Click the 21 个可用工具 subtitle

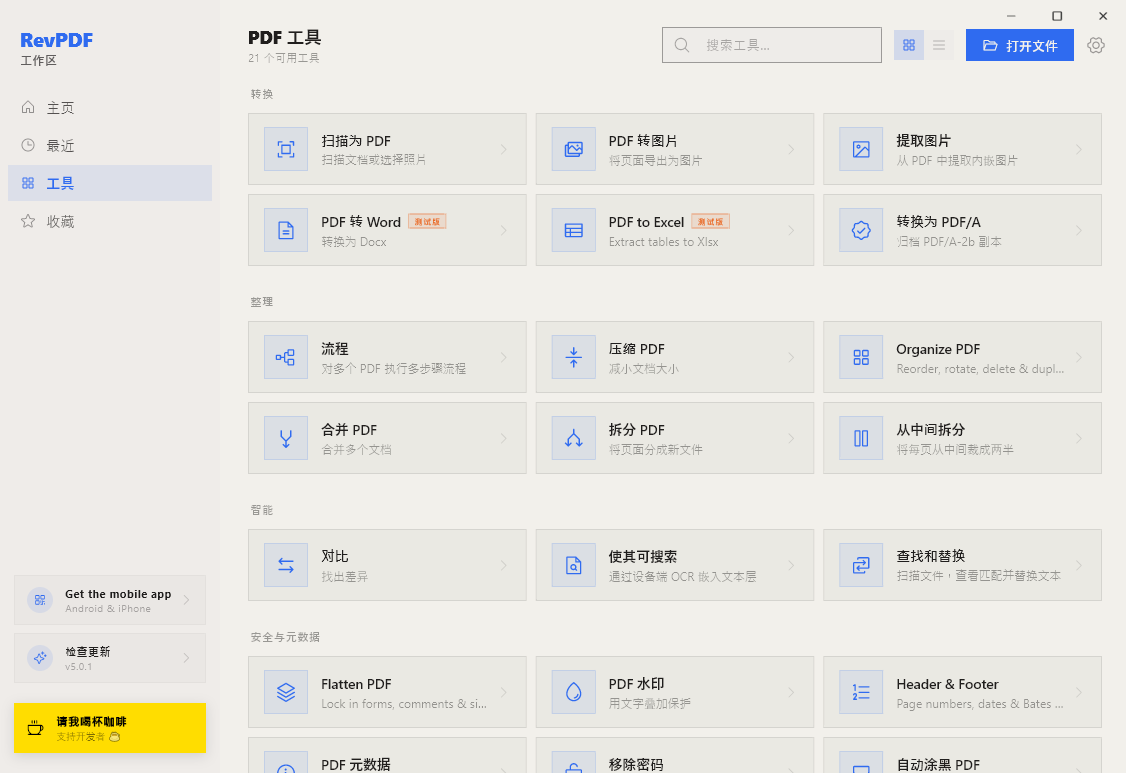[x=284, y=58]
